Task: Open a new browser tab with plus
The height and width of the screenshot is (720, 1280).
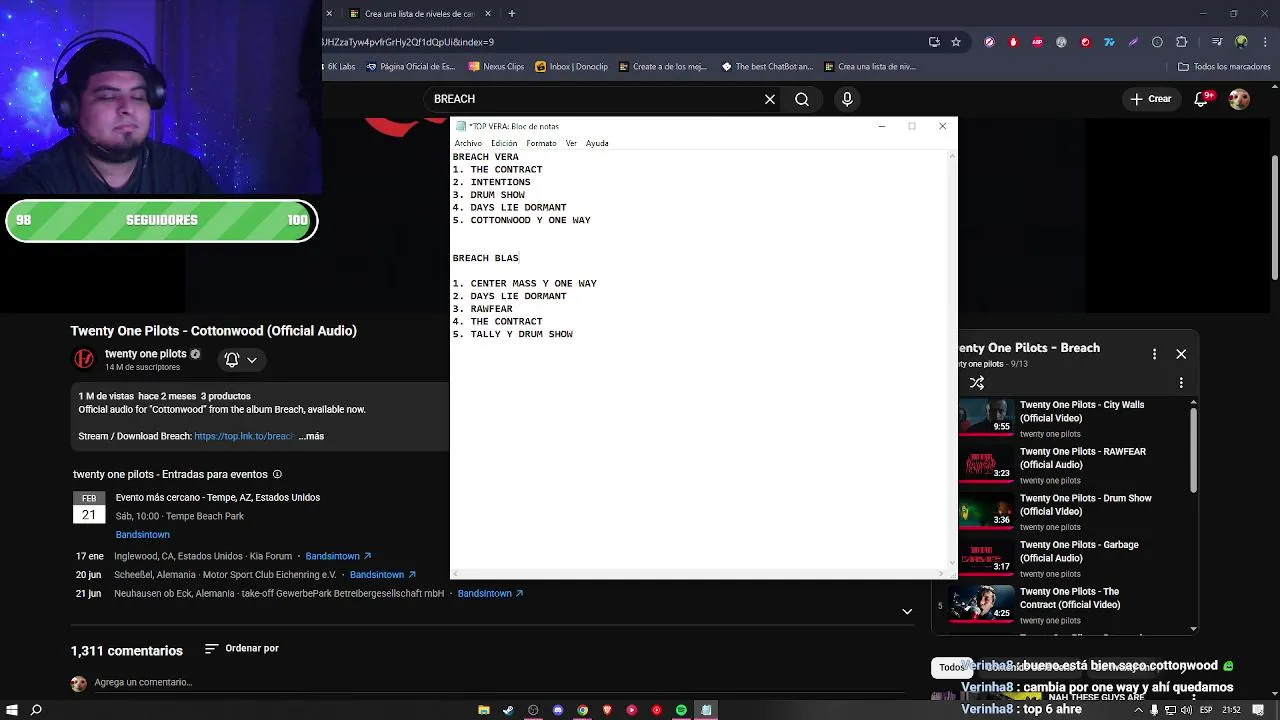Action: [511, 14]
